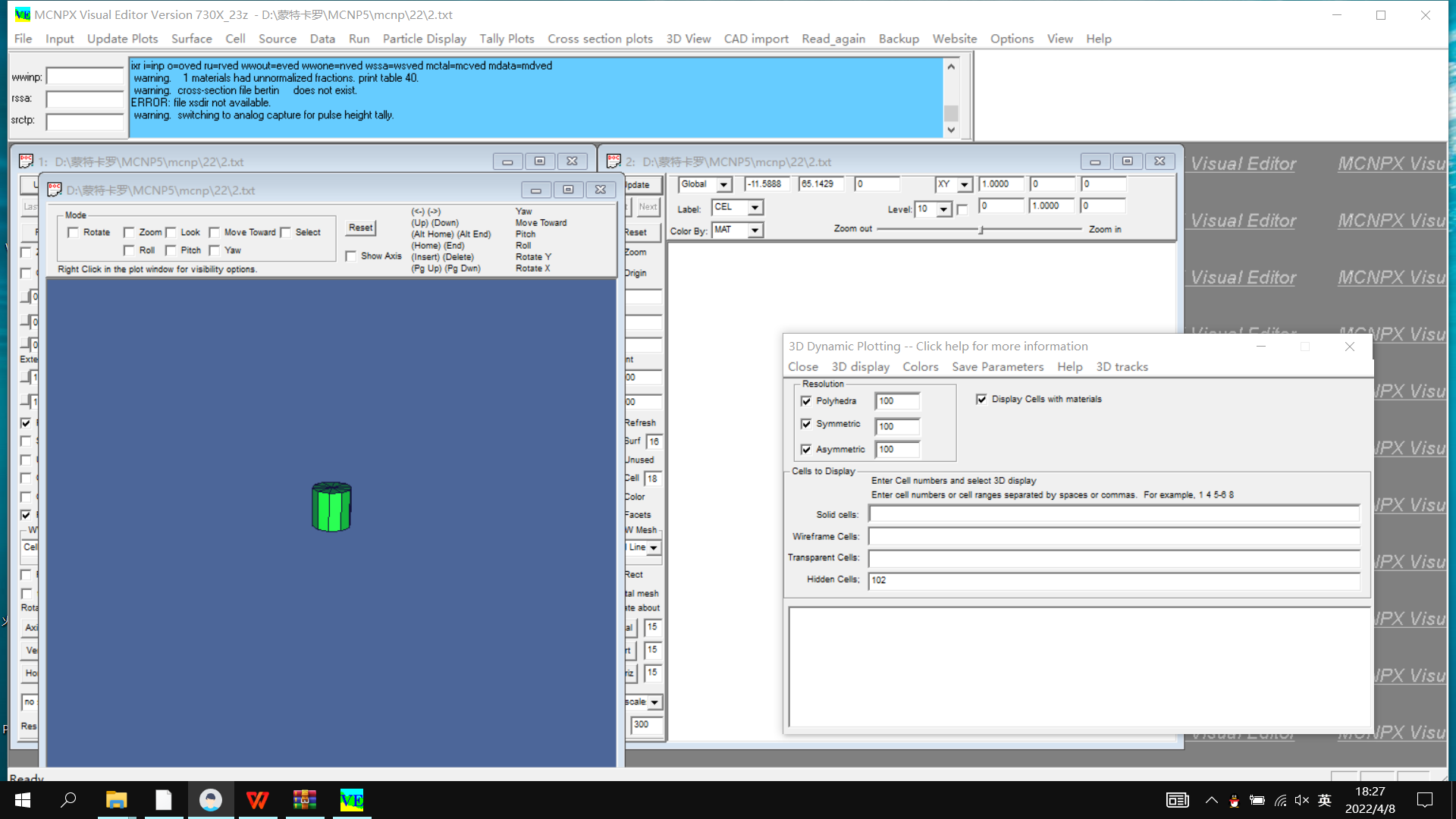
Task: Open the Tally Plots menu
Action: [x=506, y=39]
